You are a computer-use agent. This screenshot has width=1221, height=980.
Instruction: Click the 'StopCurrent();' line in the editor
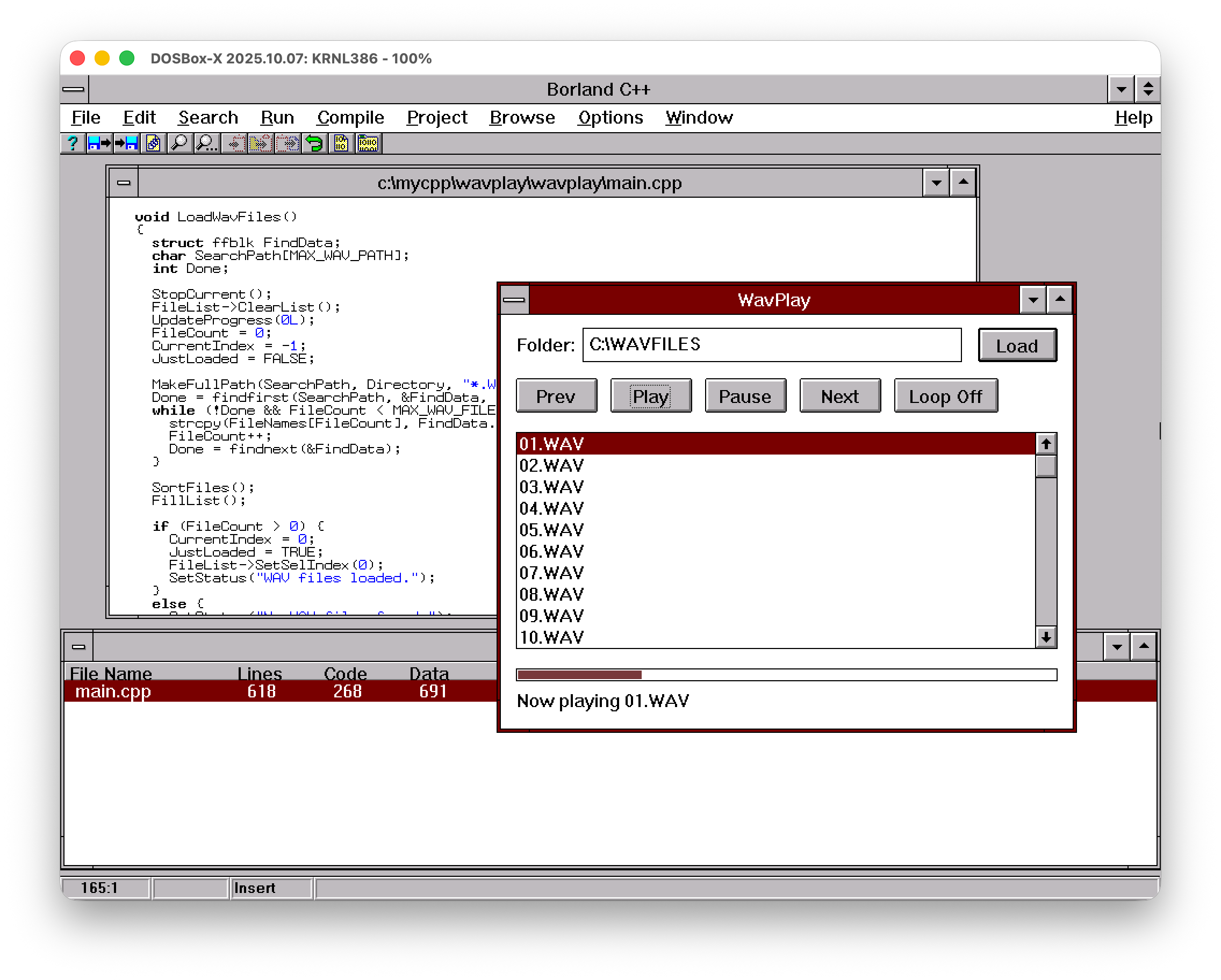(211, 294)
